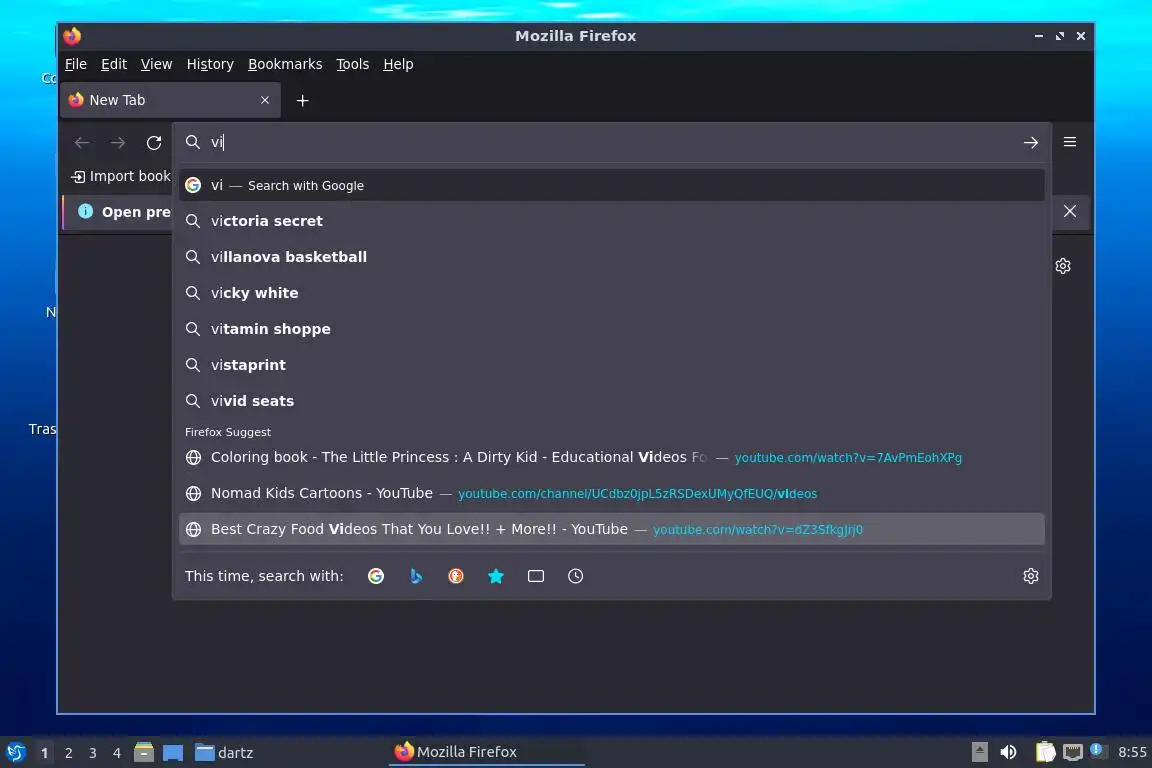Open Nomad Kids Cartoons YouTube result

pyautogui.click(x=611, y=493)
